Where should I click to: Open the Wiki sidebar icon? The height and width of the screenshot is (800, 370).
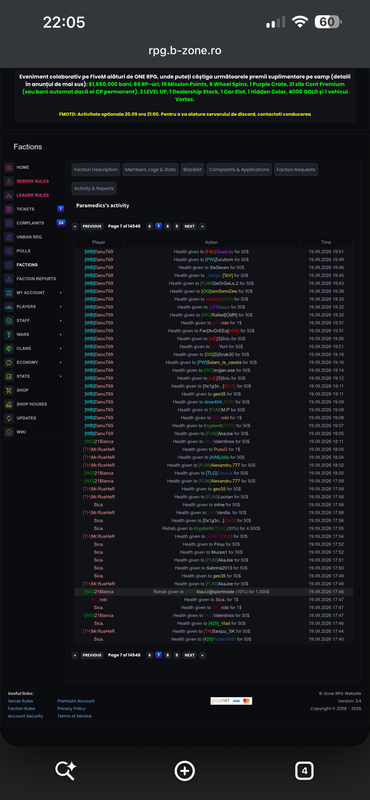(9, 432)
